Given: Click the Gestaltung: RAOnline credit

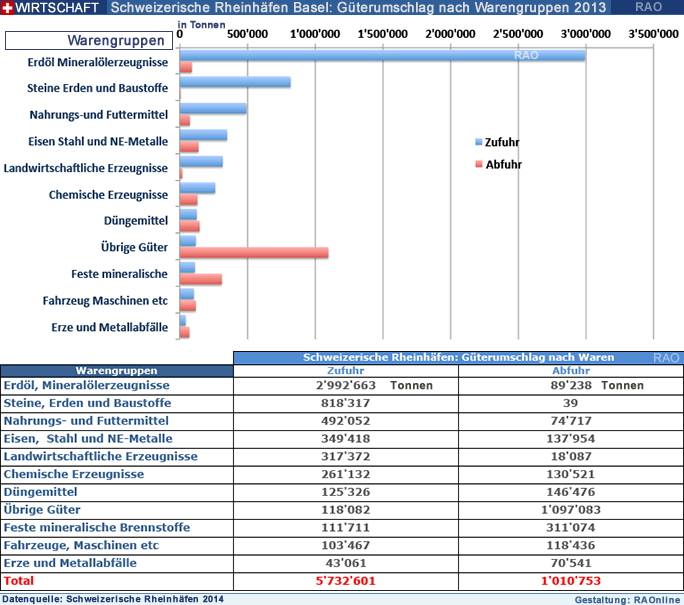Looking at the screenshot, I should pyautogui.click(x=628, y=599).
